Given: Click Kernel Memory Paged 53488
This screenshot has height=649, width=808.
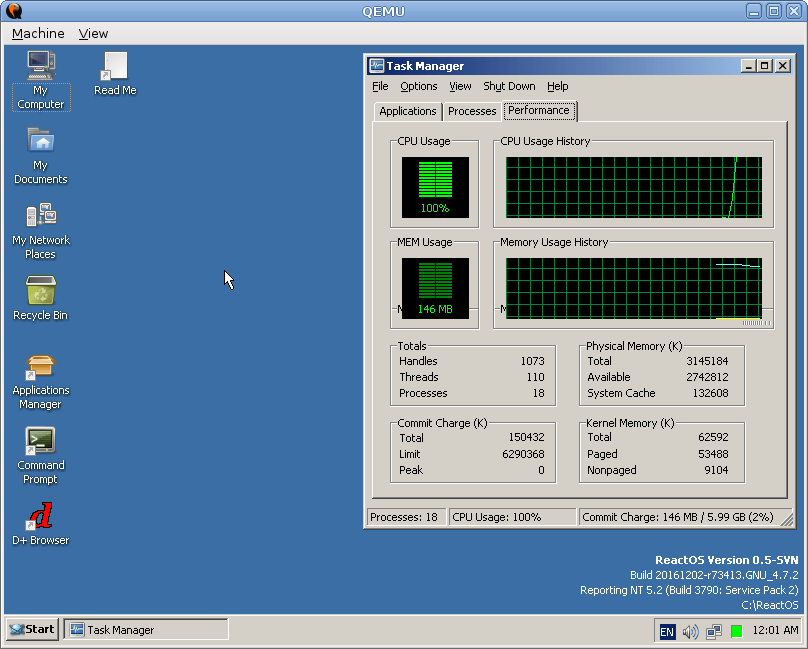Looking at the screenshot, I should [x=713, y=454].
